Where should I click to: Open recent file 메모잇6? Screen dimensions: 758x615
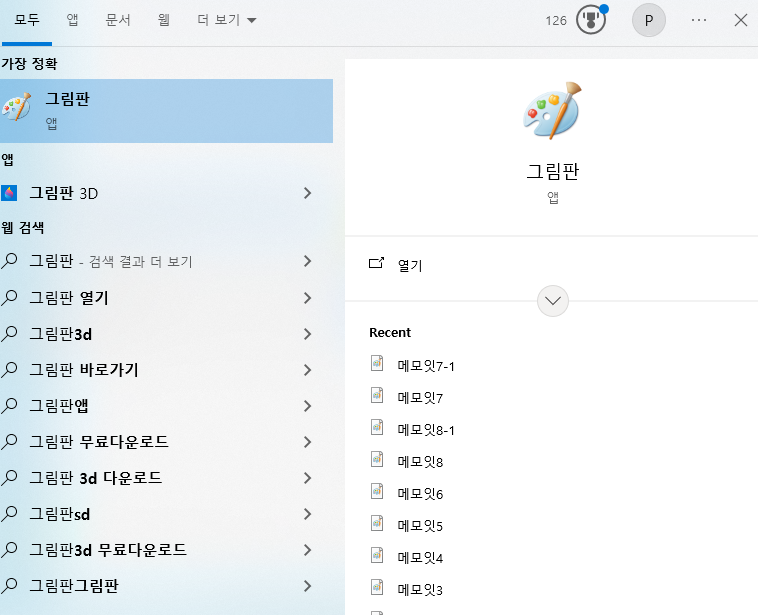[420, 494]
